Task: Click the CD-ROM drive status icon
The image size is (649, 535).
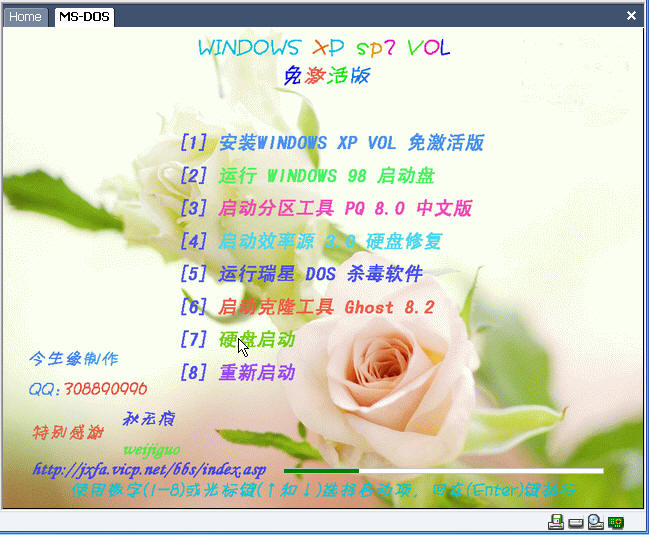Action: coord(596,522)
